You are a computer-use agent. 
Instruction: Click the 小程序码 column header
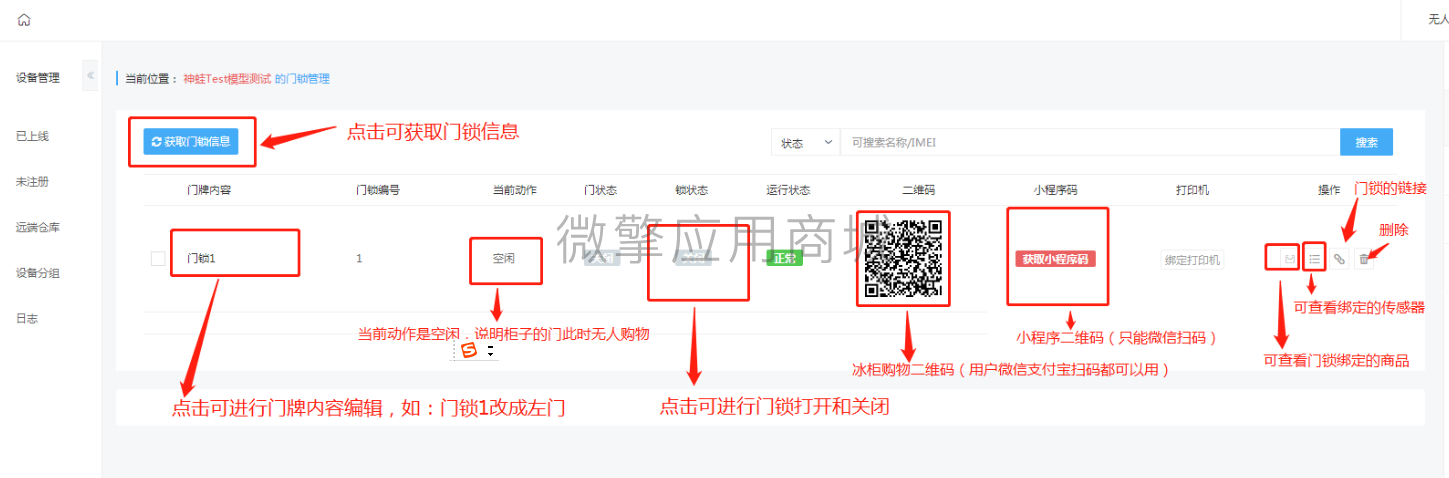point(1056,190)
